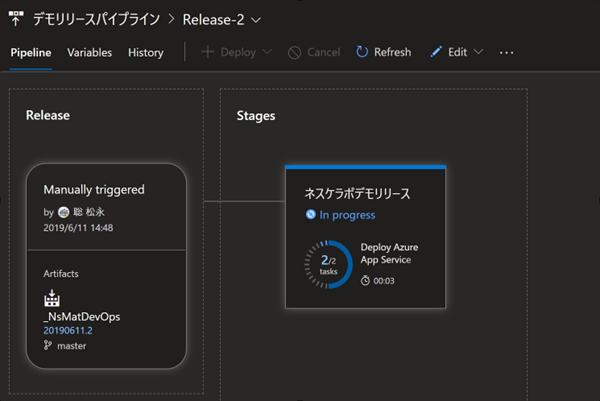The width and height of the screenshot is (600, 401).
Task: Click the user name 聡 松永
Action: point(89,212)
